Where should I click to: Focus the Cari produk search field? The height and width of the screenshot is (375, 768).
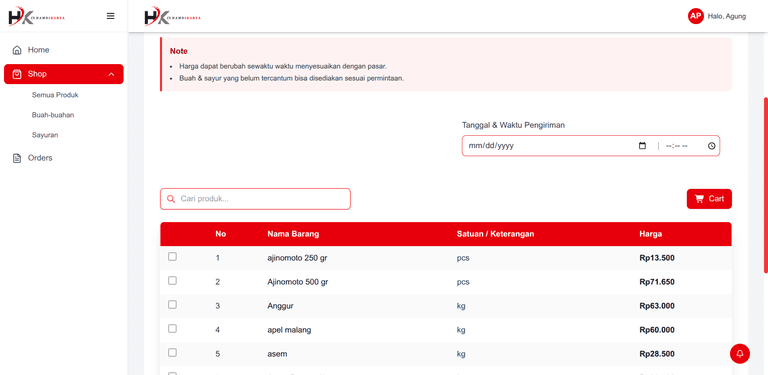[255, 199]
